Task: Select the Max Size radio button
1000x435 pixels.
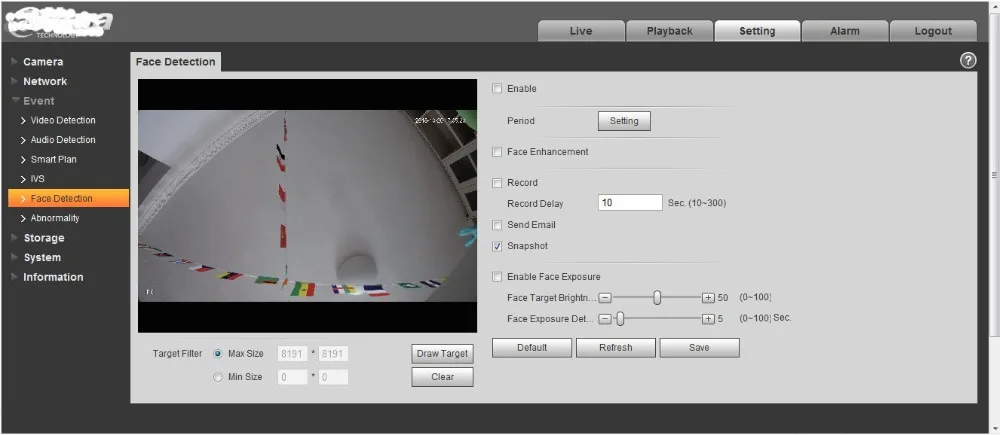Action: [218, 353]
